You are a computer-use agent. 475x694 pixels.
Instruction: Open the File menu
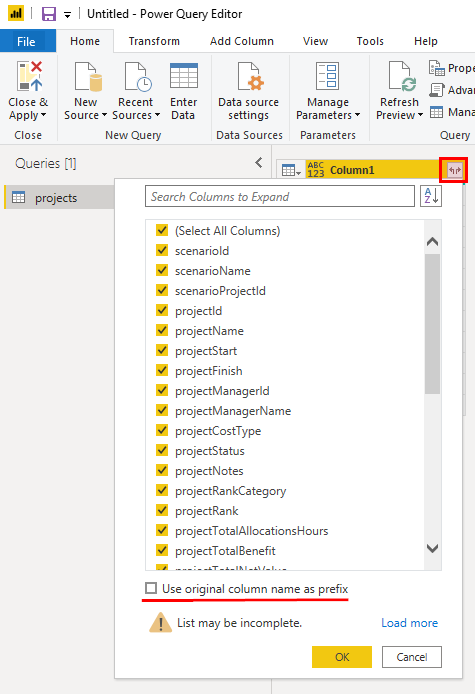26,41
